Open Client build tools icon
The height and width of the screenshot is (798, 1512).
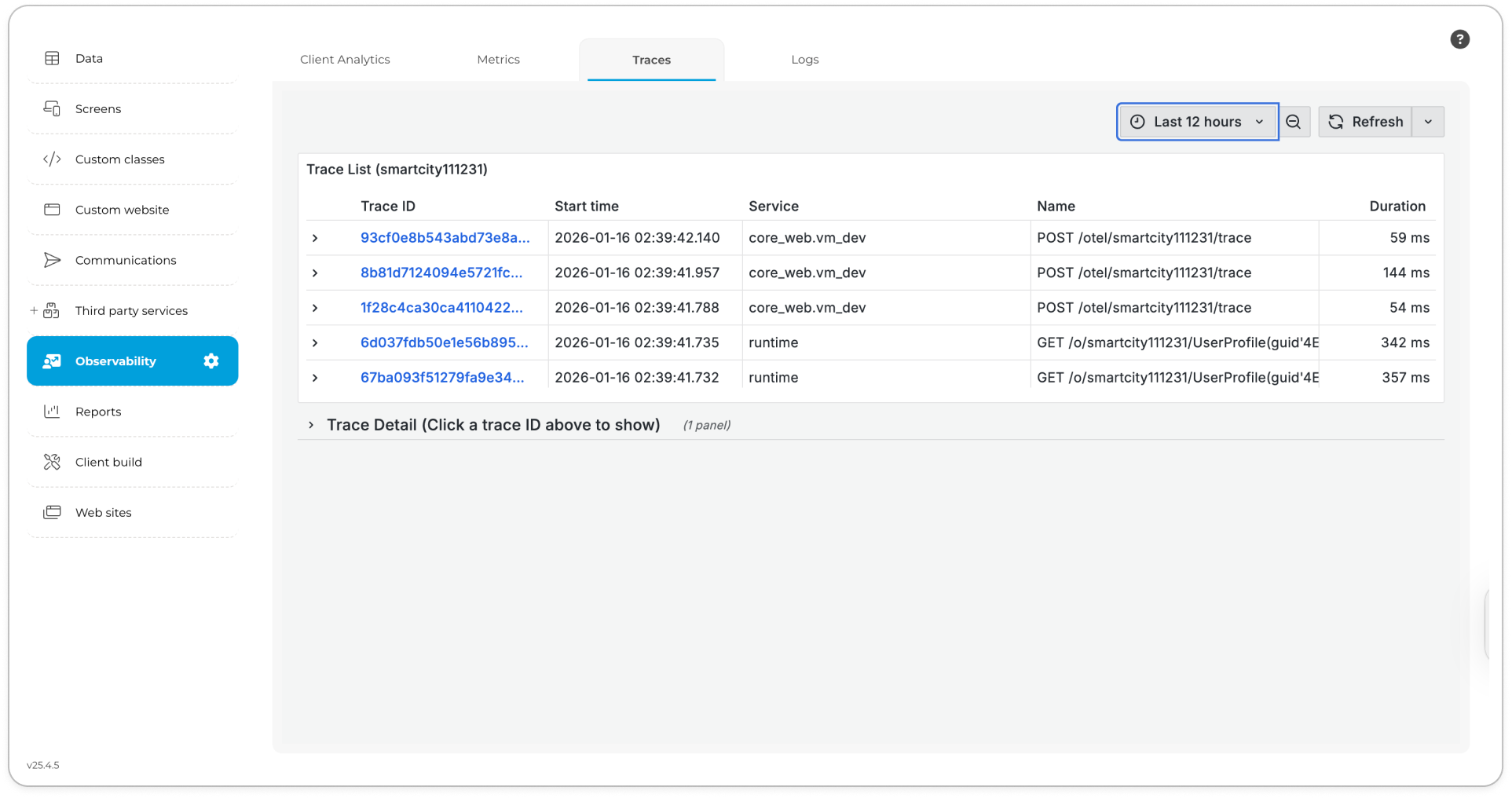click(52, 462)
